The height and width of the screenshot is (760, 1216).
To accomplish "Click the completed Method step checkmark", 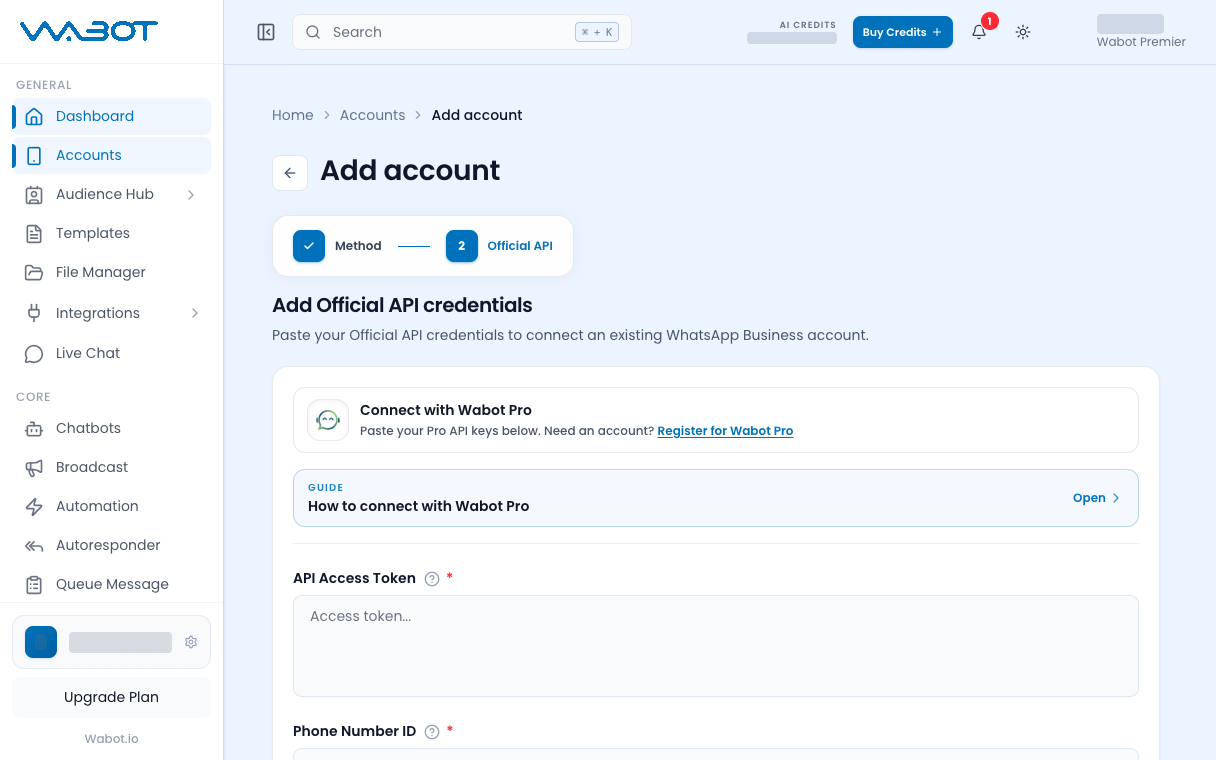I will pyautogui.click(x=309, y=246).
